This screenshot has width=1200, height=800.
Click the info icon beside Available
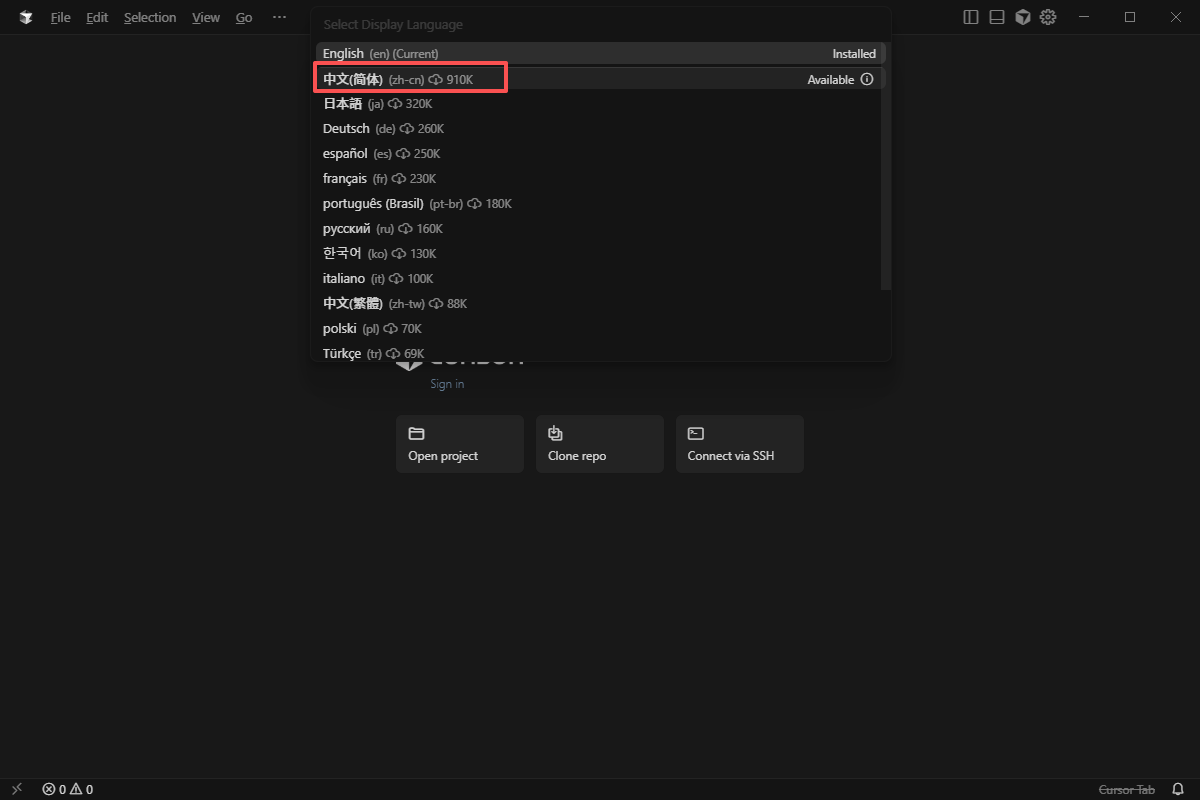coord(867,80)
